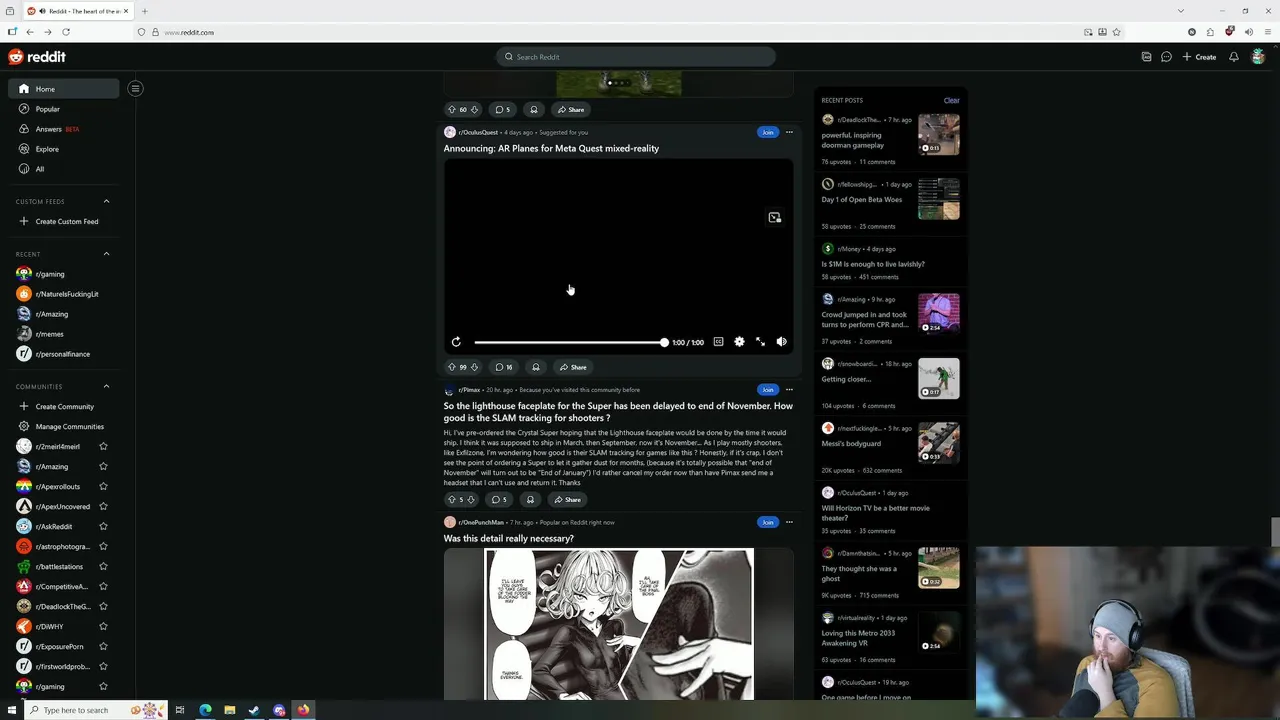Click Create post button

click(x=1200, y=57)
